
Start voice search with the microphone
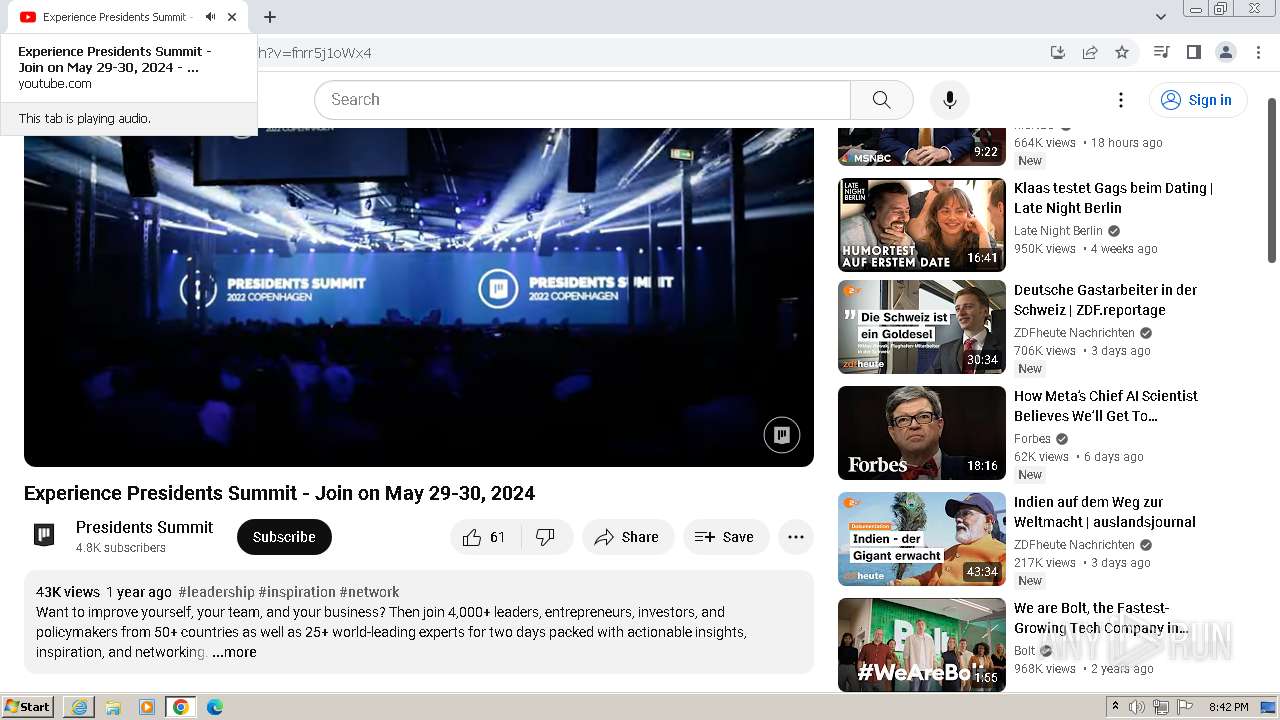pyautogui.click(x=950, y=100)
